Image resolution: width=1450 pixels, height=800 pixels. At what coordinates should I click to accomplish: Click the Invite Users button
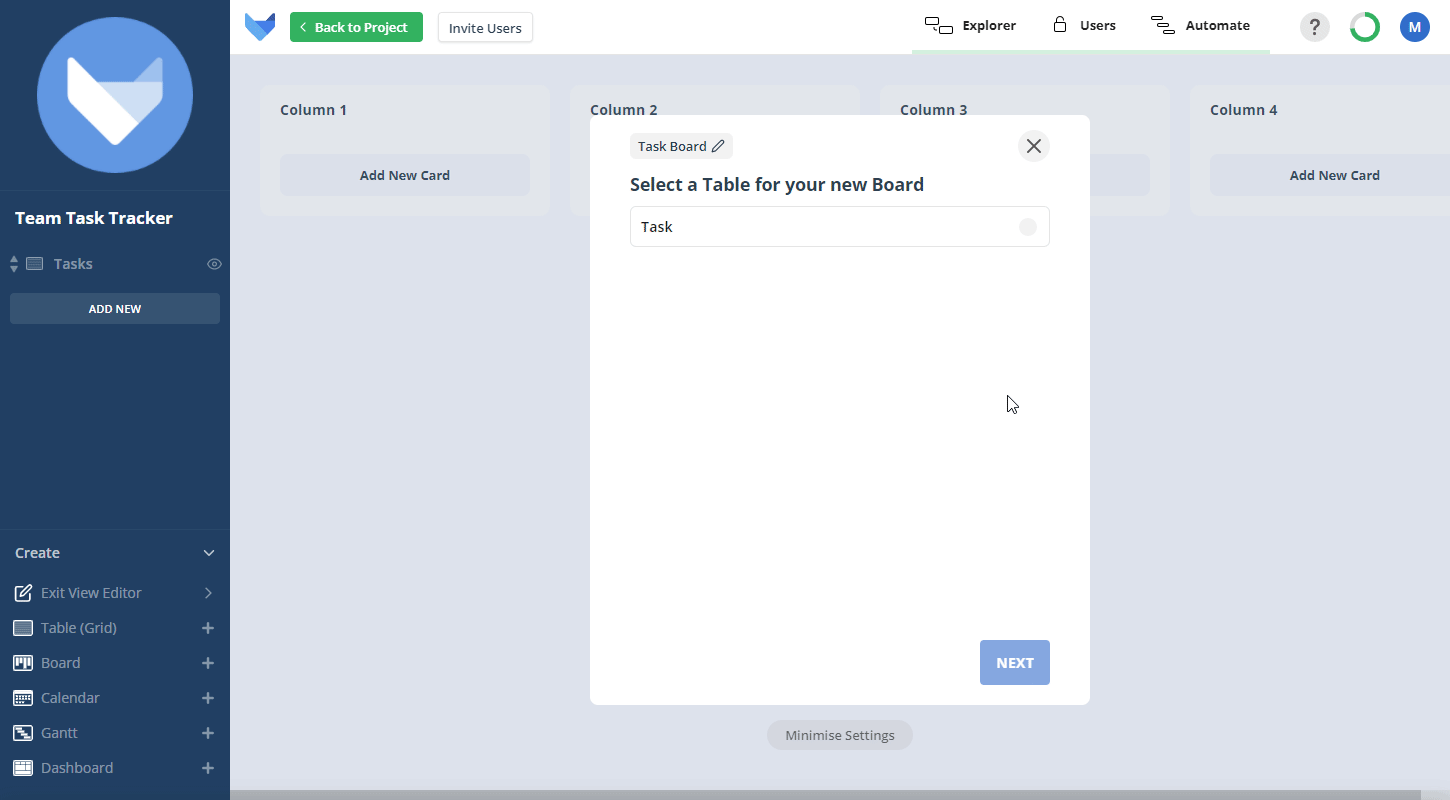[485, 27]
